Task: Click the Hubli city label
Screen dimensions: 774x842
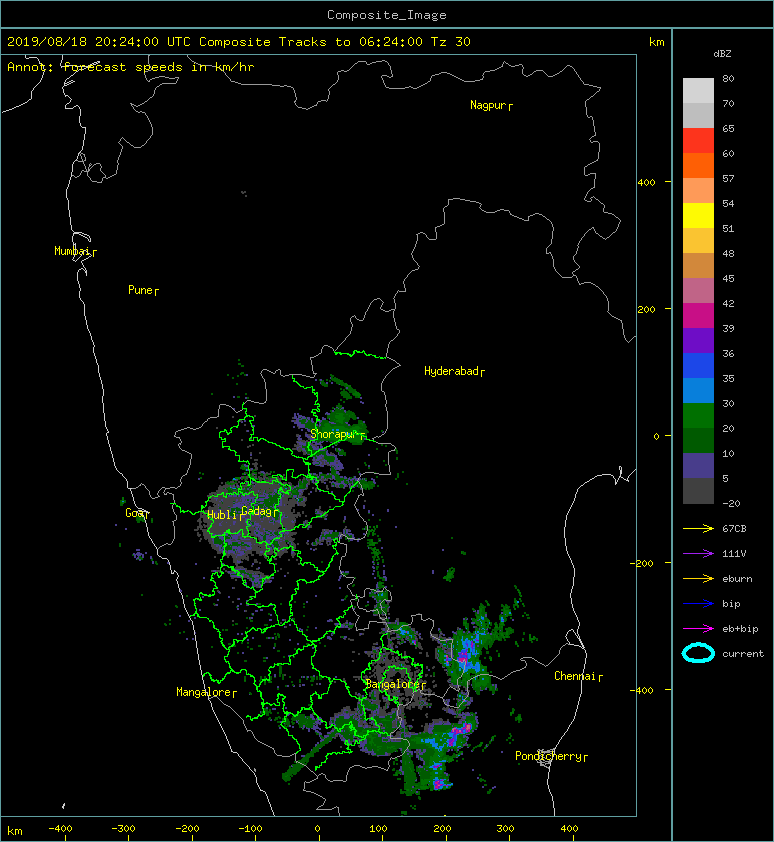Action: pyautogui.click(x=222, y=515)
